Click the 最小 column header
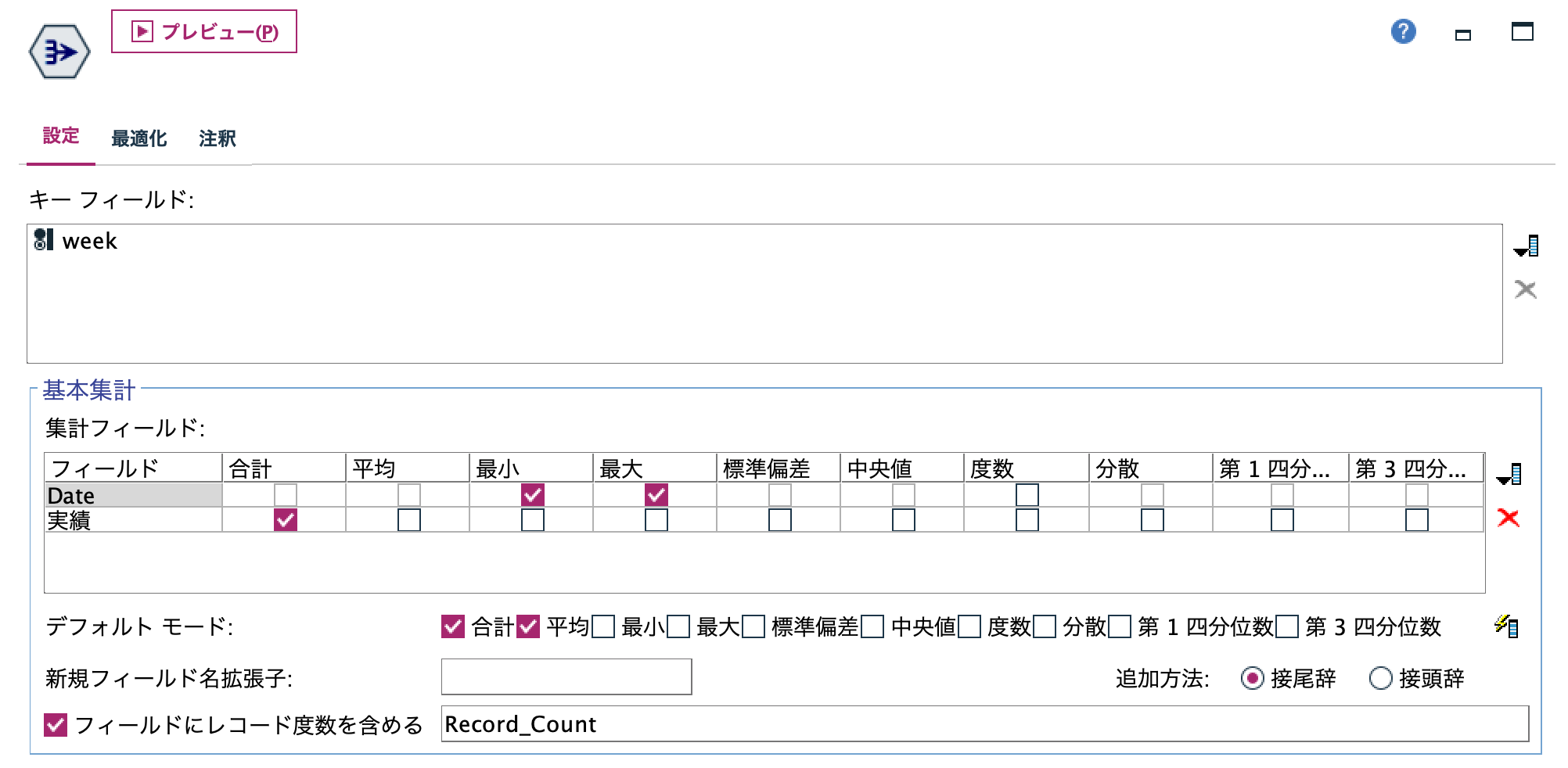This screenshot has width=1568, height=768. coord(531,468)
